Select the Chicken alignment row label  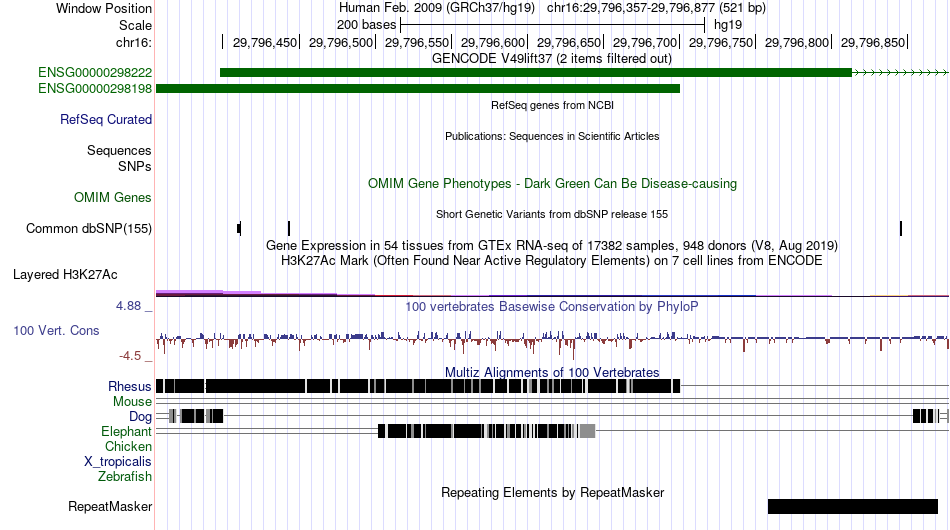[128, 446]
